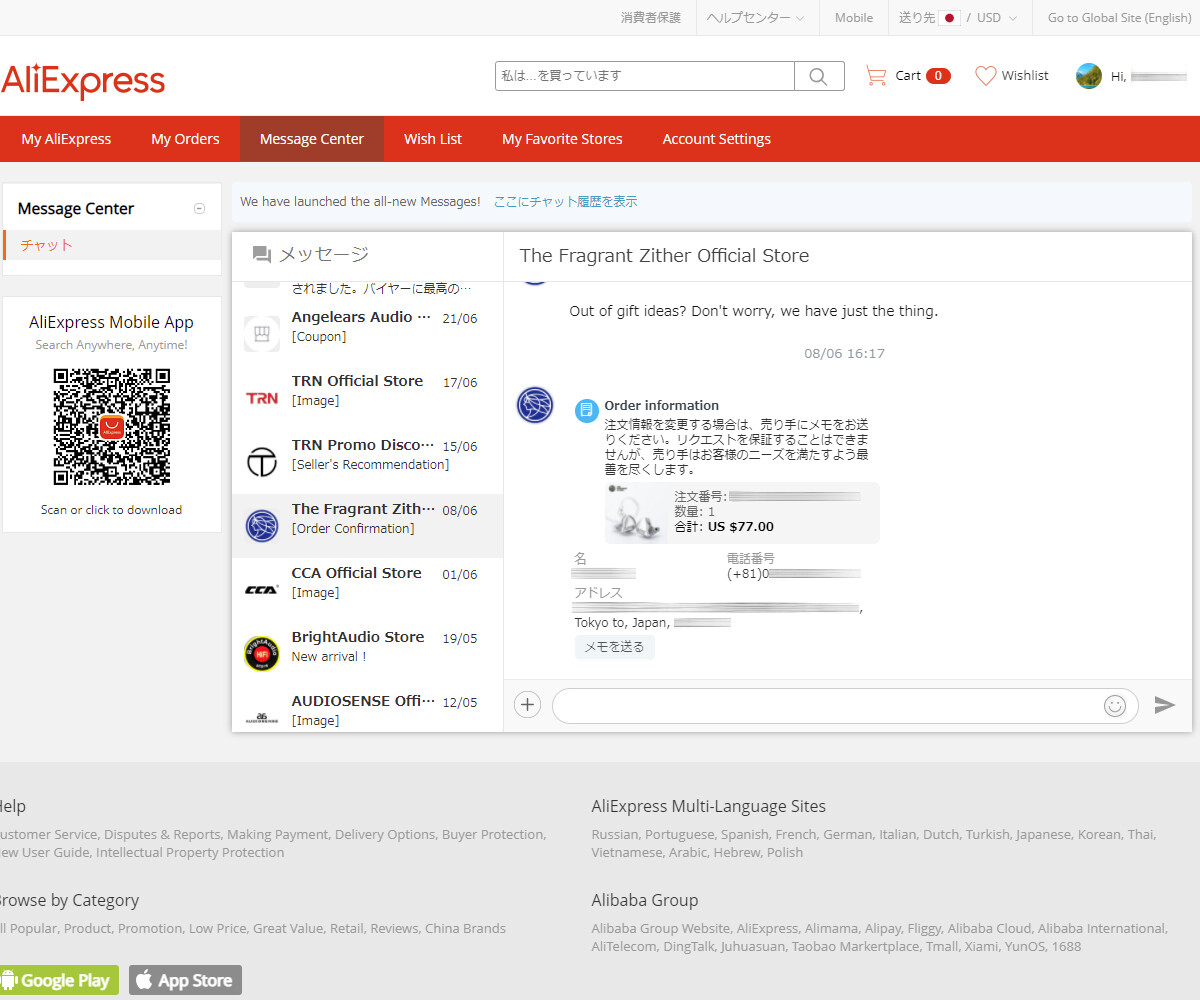This screenshot has width=1200, height=1000.
Task: Open the shopping cart icon
Action: (876, 75)
